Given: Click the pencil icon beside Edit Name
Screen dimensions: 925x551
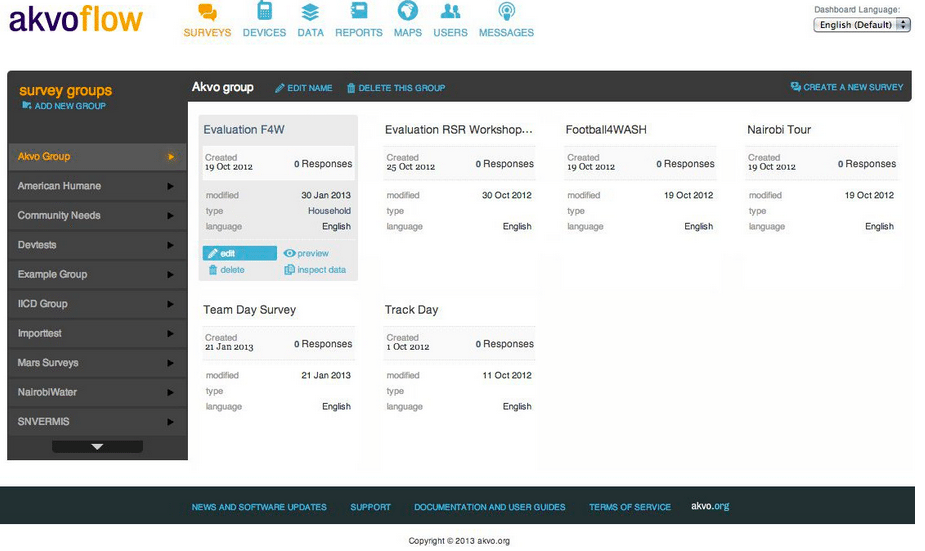Looking at the screenshot, I should [x=280, y=88].
